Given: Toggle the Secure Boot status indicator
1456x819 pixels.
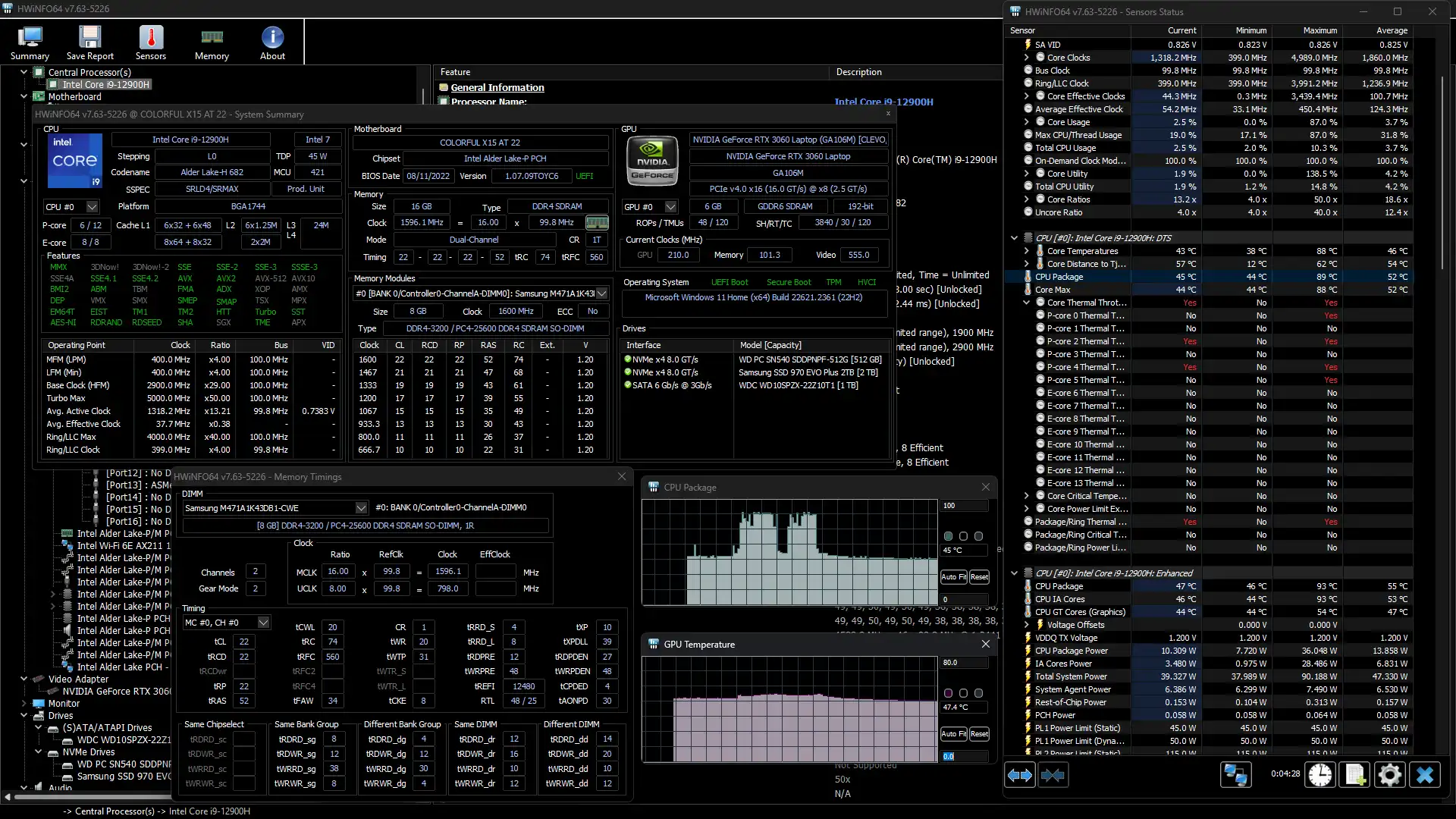Looking at the screenshot, I should tap(789, 282).
